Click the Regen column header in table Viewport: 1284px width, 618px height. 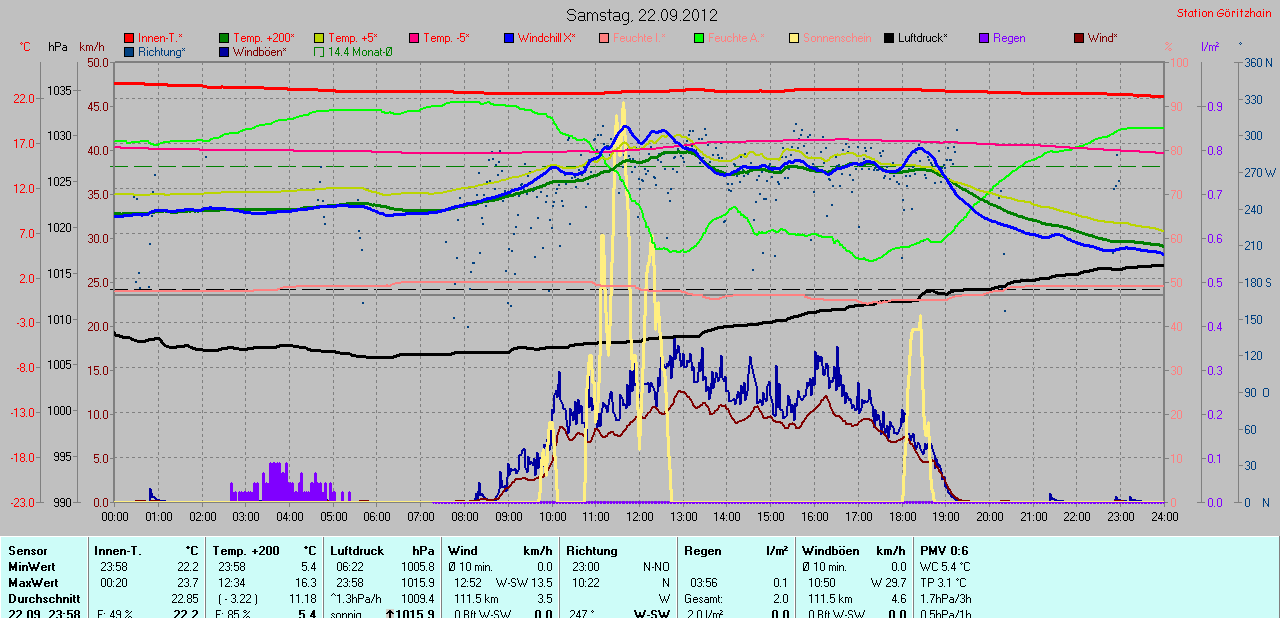point(702,551)
